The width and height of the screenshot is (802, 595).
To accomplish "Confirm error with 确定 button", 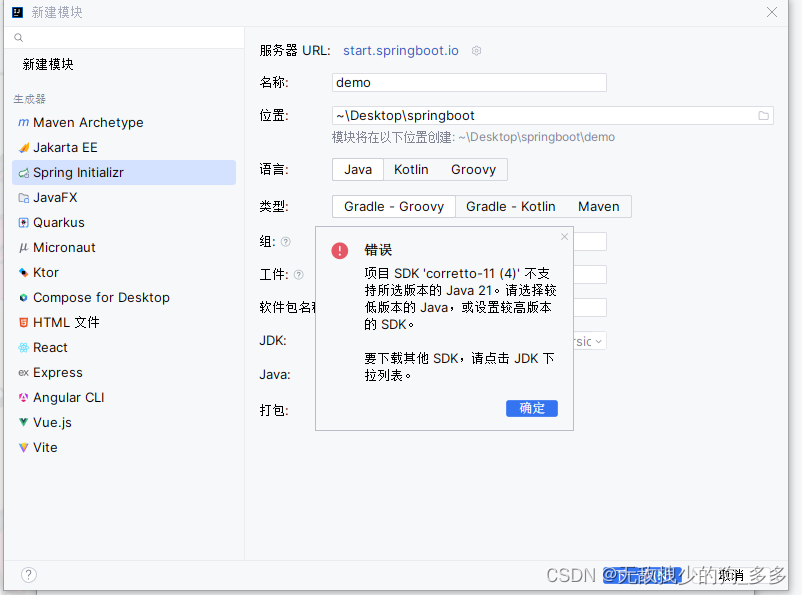I will pyautogui.click(x=532, y=408).
